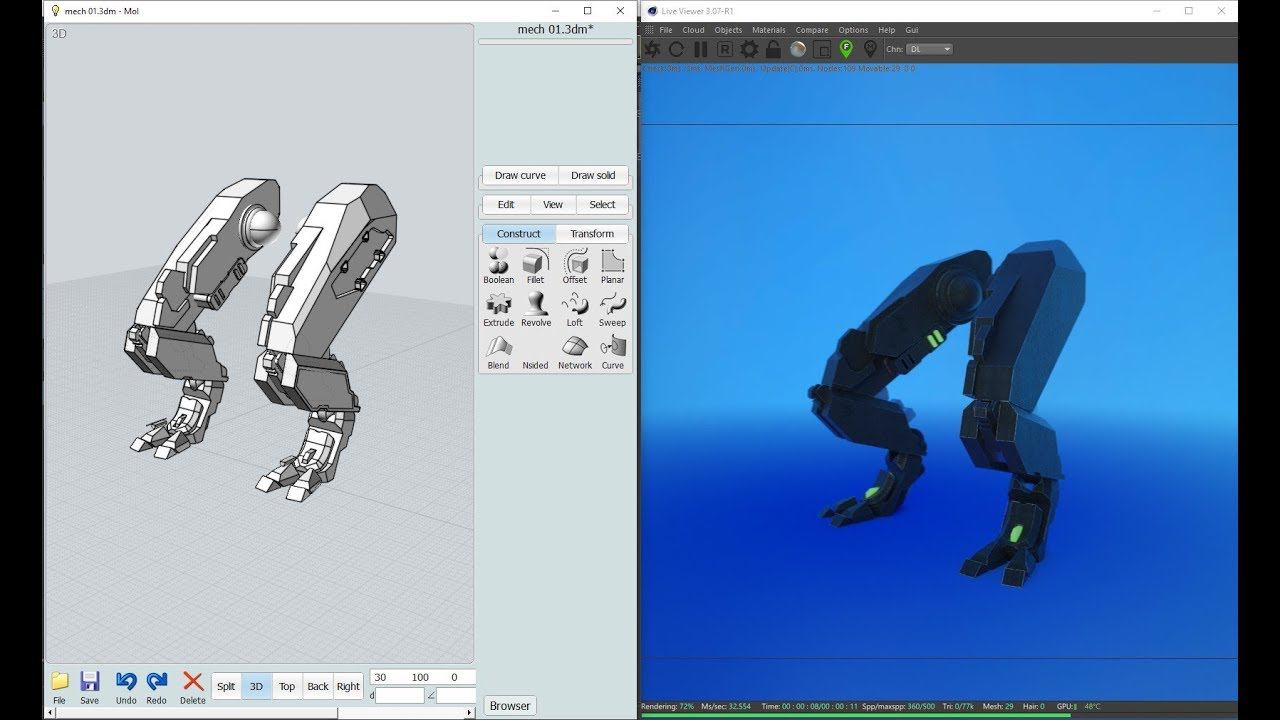Expand the Draw curve palette
The width and height of the screenshot is (1280, 720).
tap(520, 175)
